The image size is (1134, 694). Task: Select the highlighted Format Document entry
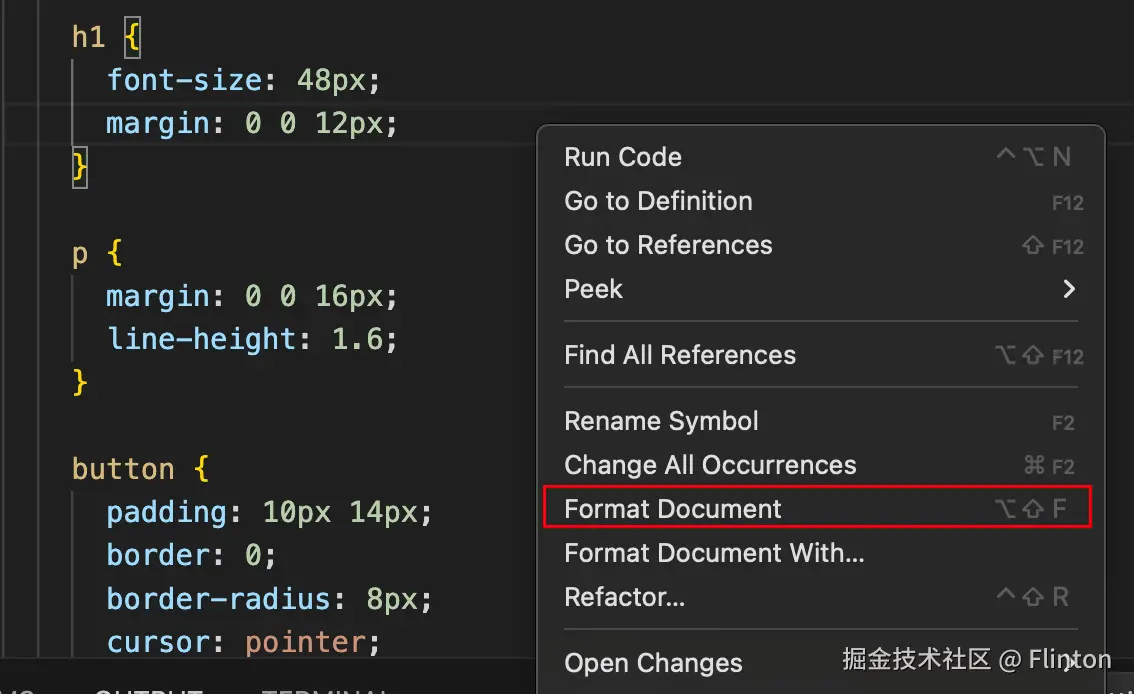(x=673, y=509)
